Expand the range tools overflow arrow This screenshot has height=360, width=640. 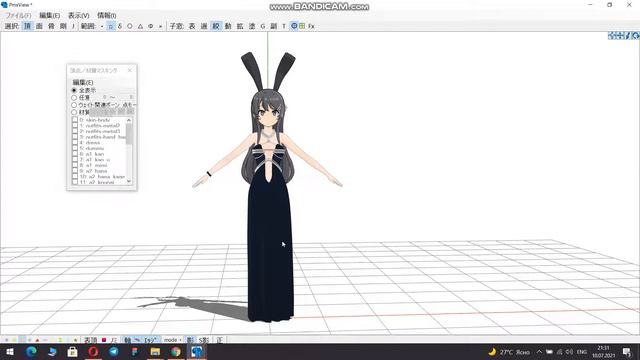[160, 26]
